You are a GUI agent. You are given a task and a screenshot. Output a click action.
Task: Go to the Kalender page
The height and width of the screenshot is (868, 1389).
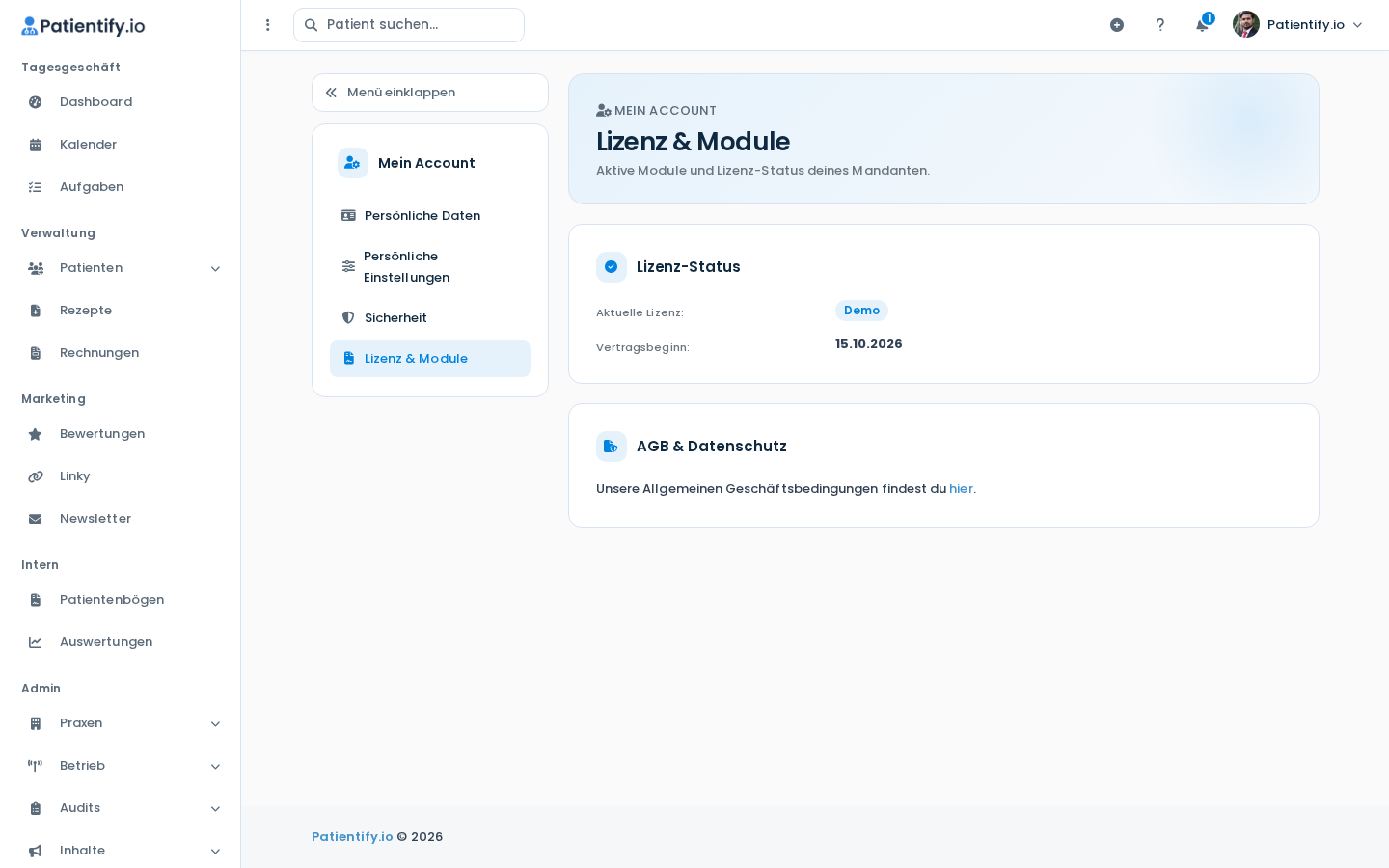120,145
